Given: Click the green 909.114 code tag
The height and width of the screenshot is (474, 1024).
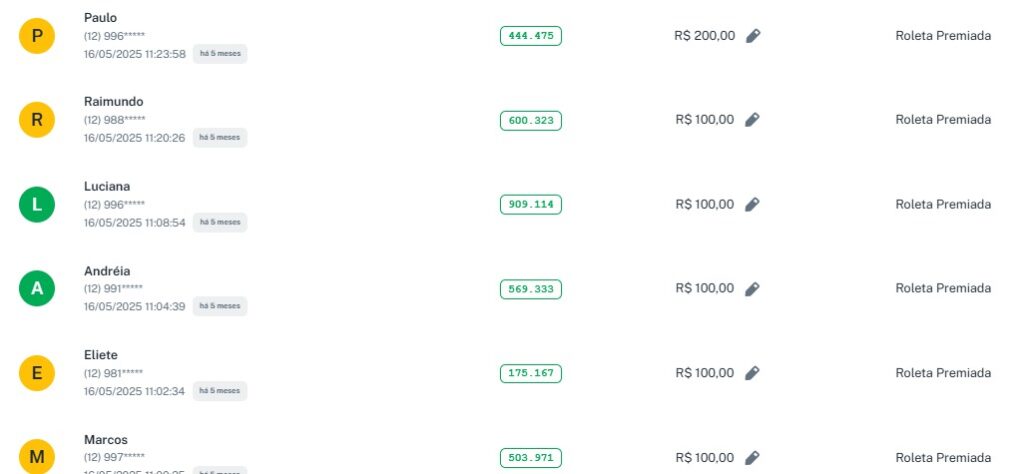Looking at the screenshot, I should pyautogui.click(x=531, y=205).
